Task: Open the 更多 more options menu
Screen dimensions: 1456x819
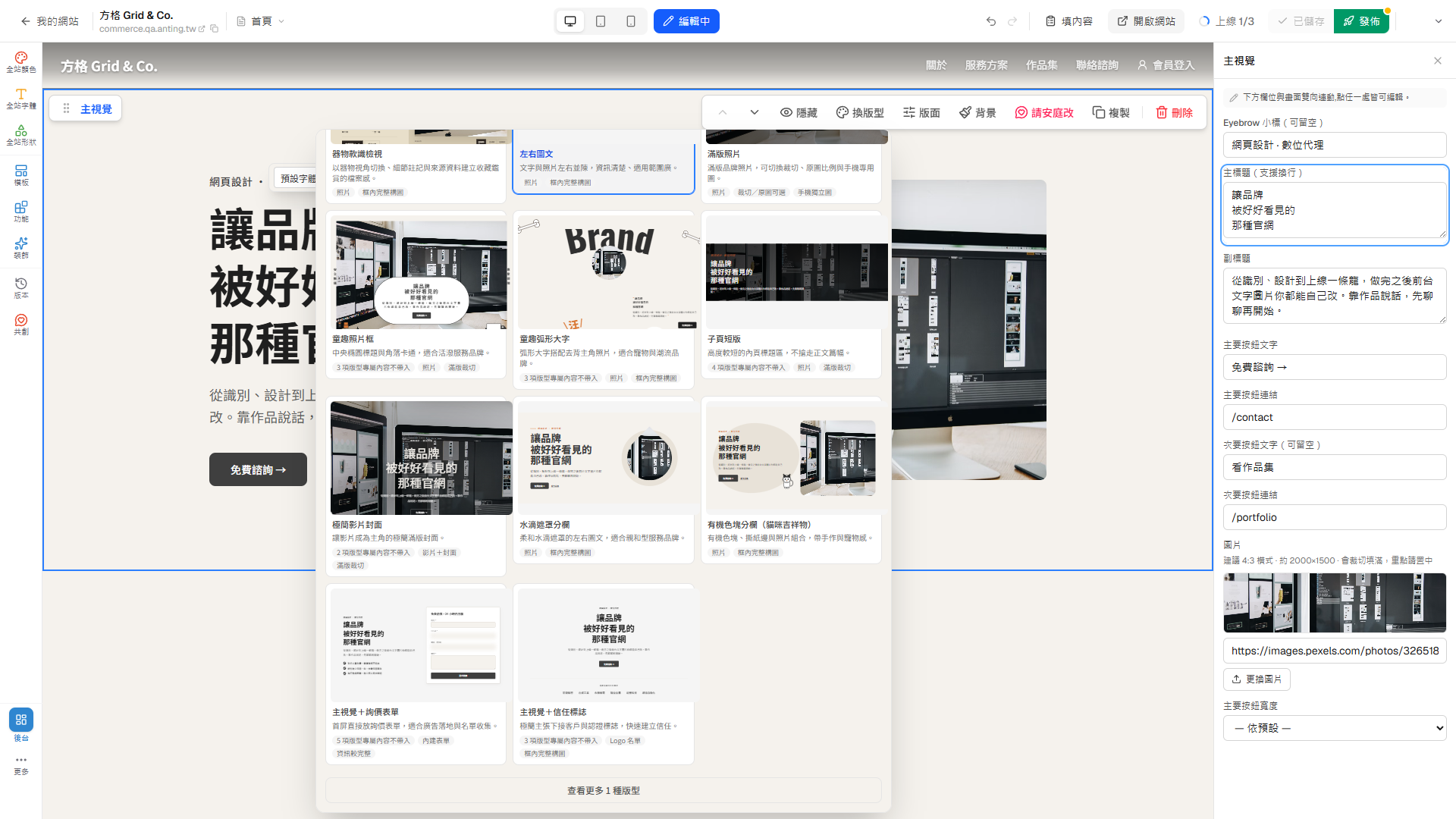Action: [x=21, y=765]
